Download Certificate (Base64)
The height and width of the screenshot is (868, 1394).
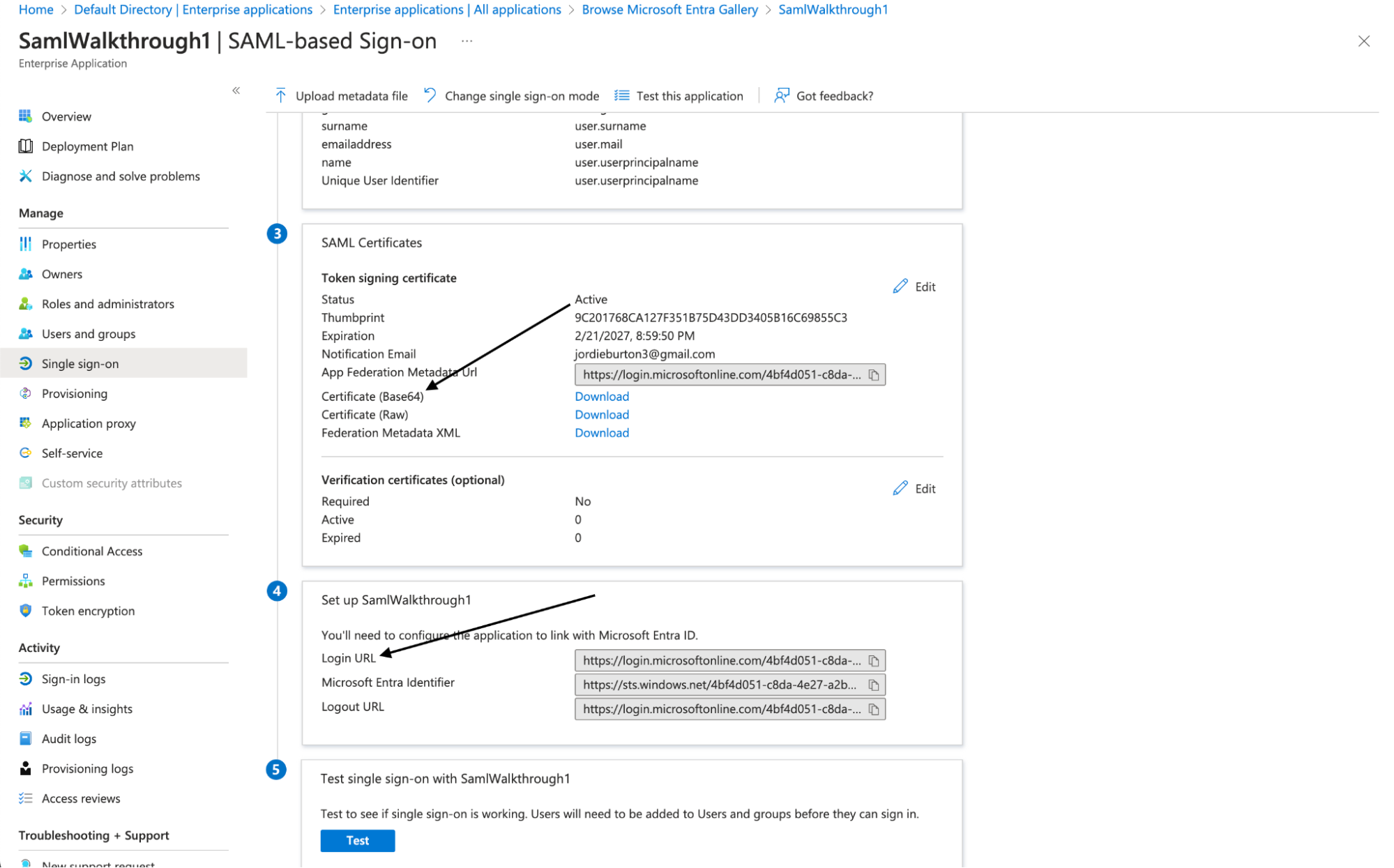602,397
